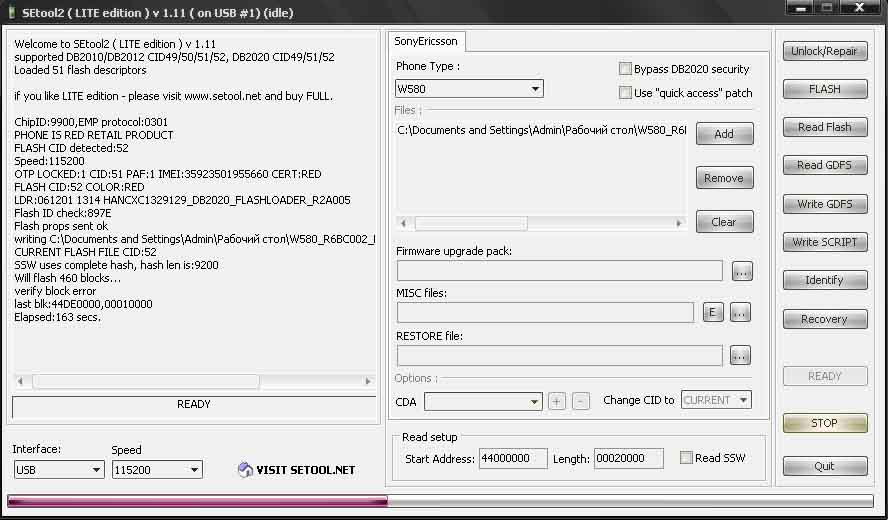Image resolution: width=888 pixels, height=520 pixels.
Task: Click the "Loaded 51 flash descriptors" log line
Action: pos(80,70)
